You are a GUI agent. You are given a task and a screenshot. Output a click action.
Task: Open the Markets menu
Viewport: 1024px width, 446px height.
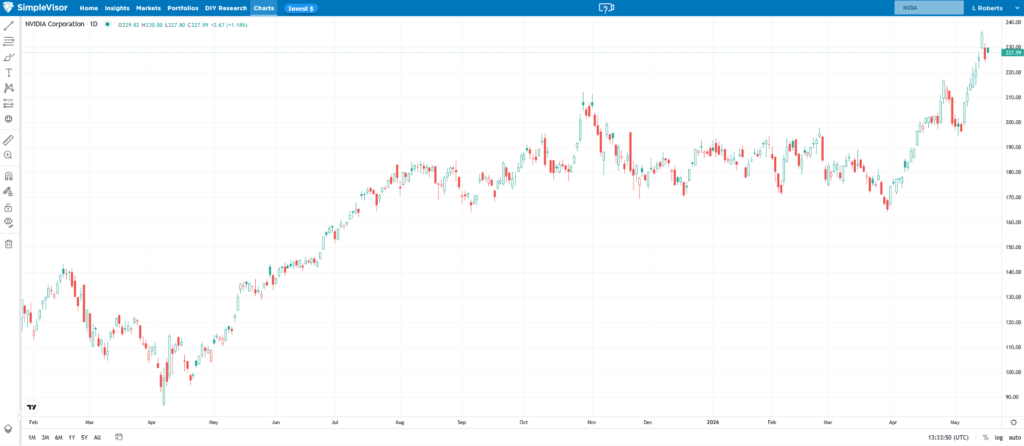coord(148,8)
